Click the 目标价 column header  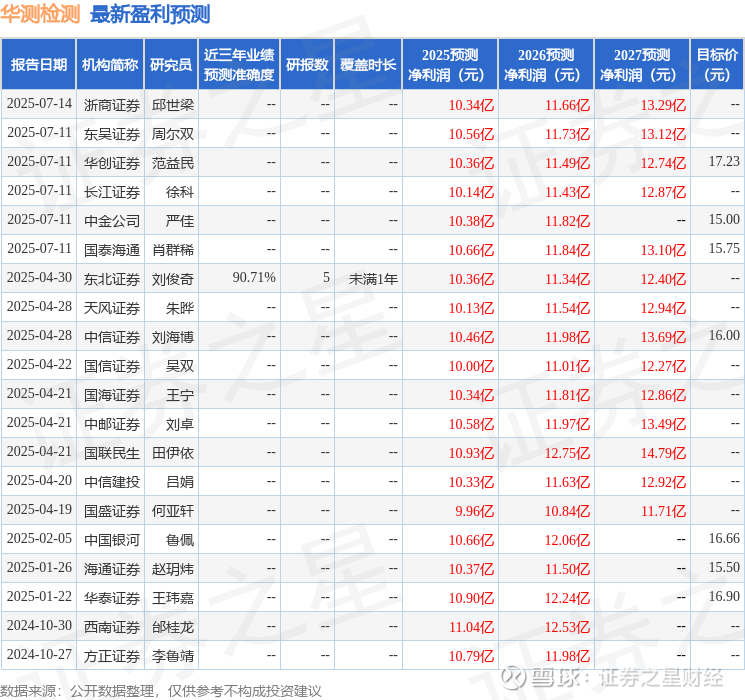[x=716, y=64]
